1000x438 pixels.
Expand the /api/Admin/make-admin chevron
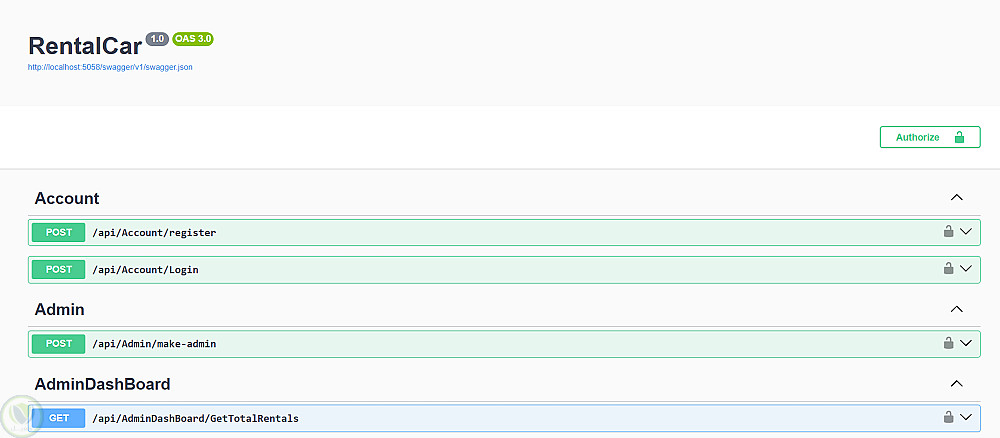click(966, 343)
